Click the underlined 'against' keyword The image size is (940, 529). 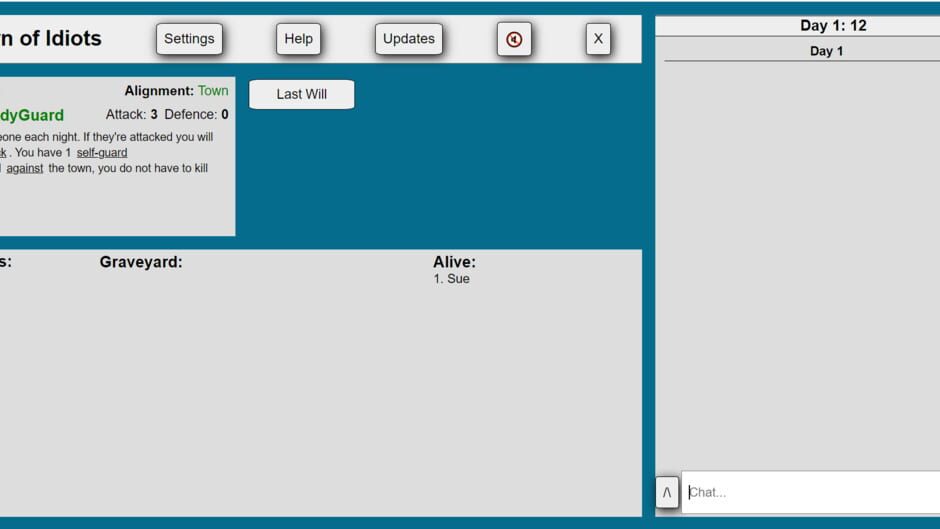25,169
